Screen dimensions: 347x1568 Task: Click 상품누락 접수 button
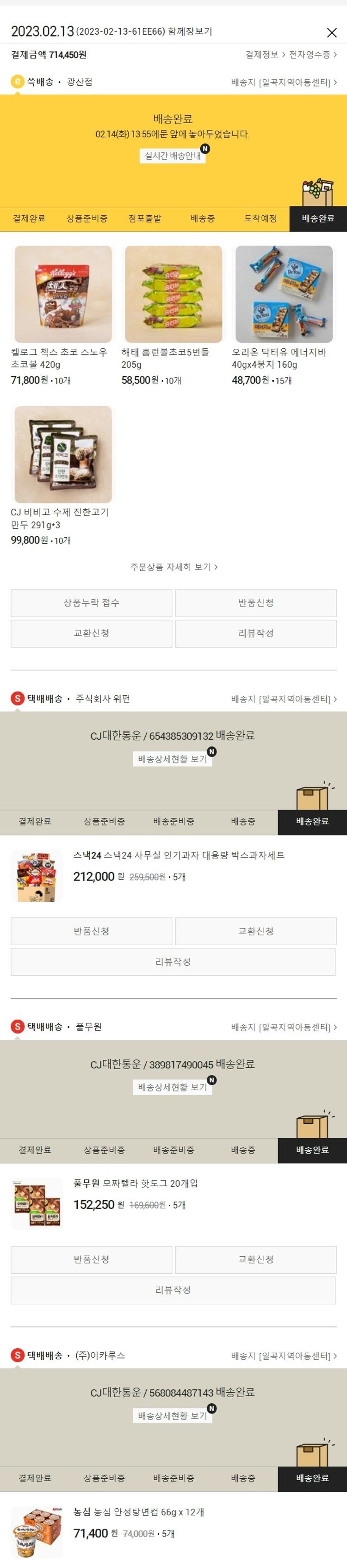[91, 602]
